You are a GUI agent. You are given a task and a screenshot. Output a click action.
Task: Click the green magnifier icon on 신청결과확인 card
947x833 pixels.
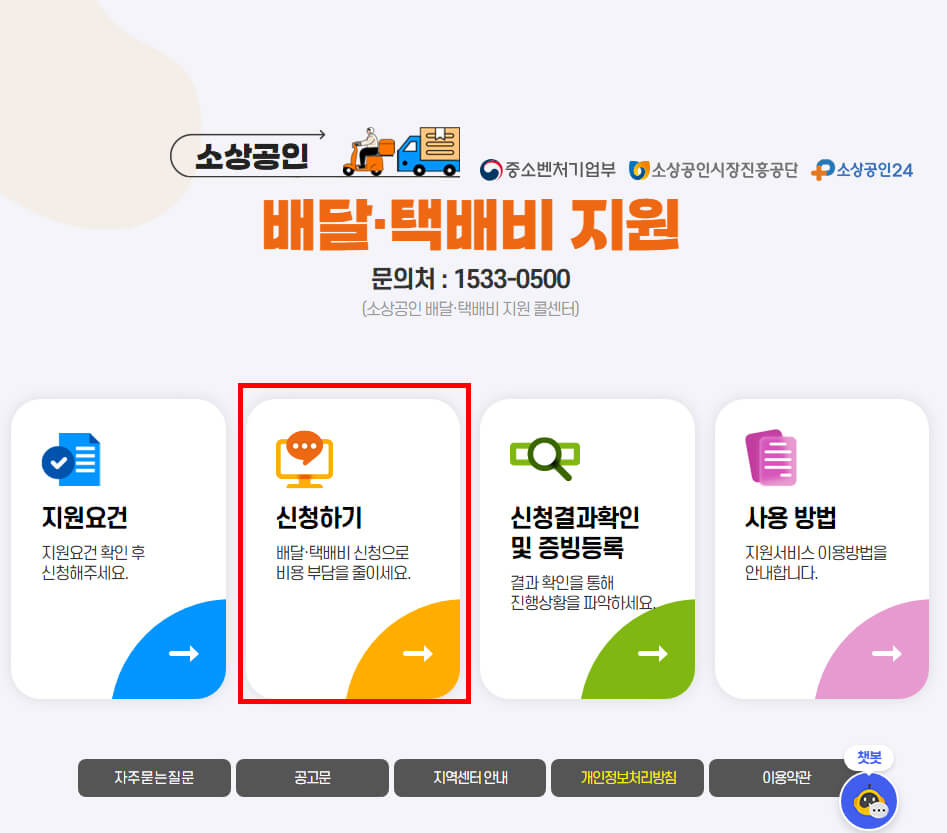tap(545, 458)
